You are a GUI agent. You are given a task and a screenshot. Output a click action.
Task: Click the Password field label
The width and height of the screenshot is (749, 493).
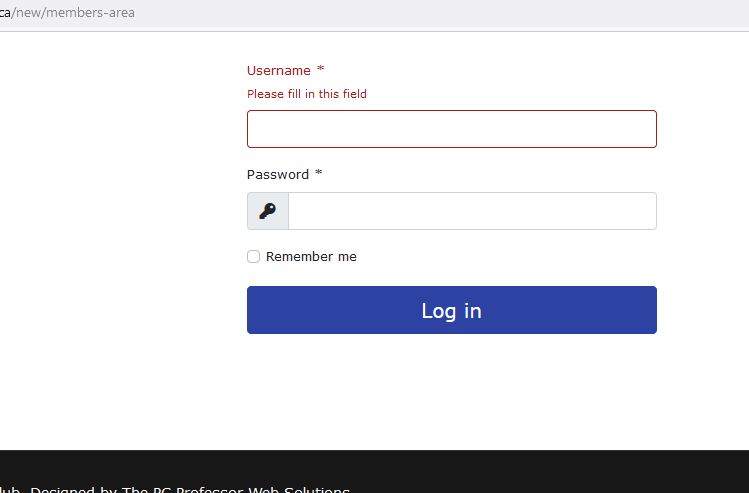pyautogui.click(x=277, y=175)
